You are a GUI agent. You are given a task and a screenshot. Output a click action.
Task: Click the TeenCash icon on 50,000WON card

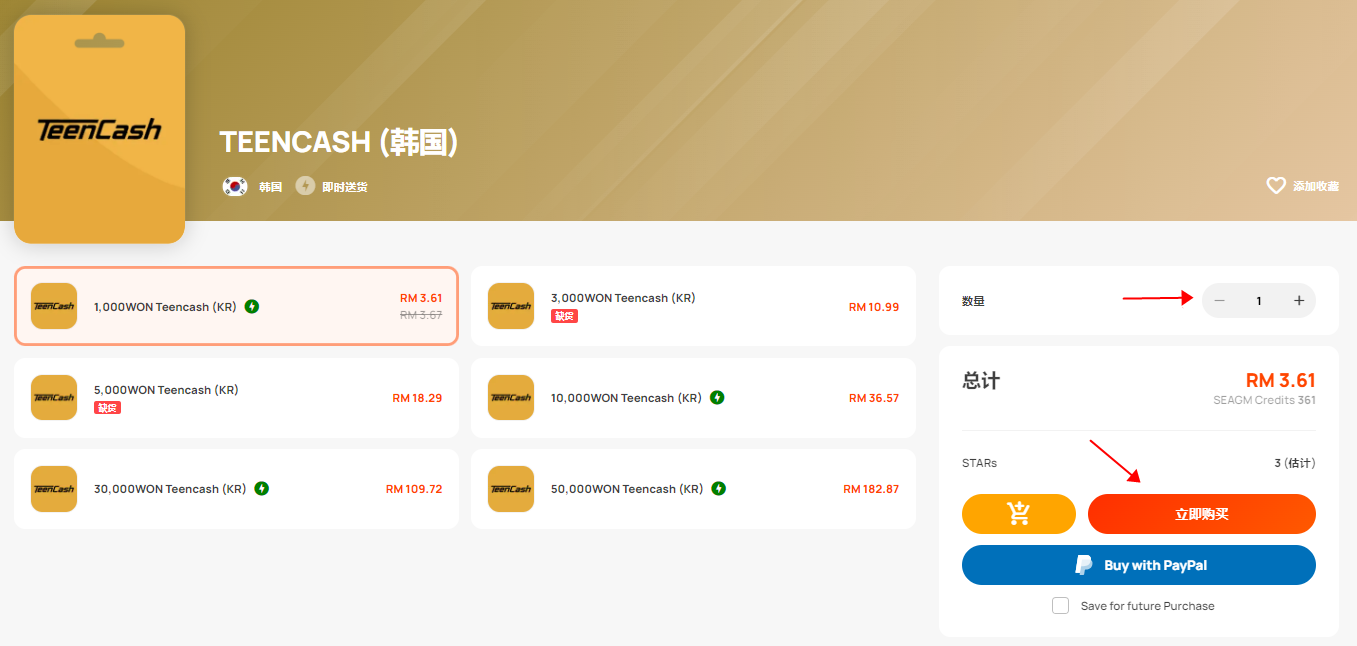511,489
